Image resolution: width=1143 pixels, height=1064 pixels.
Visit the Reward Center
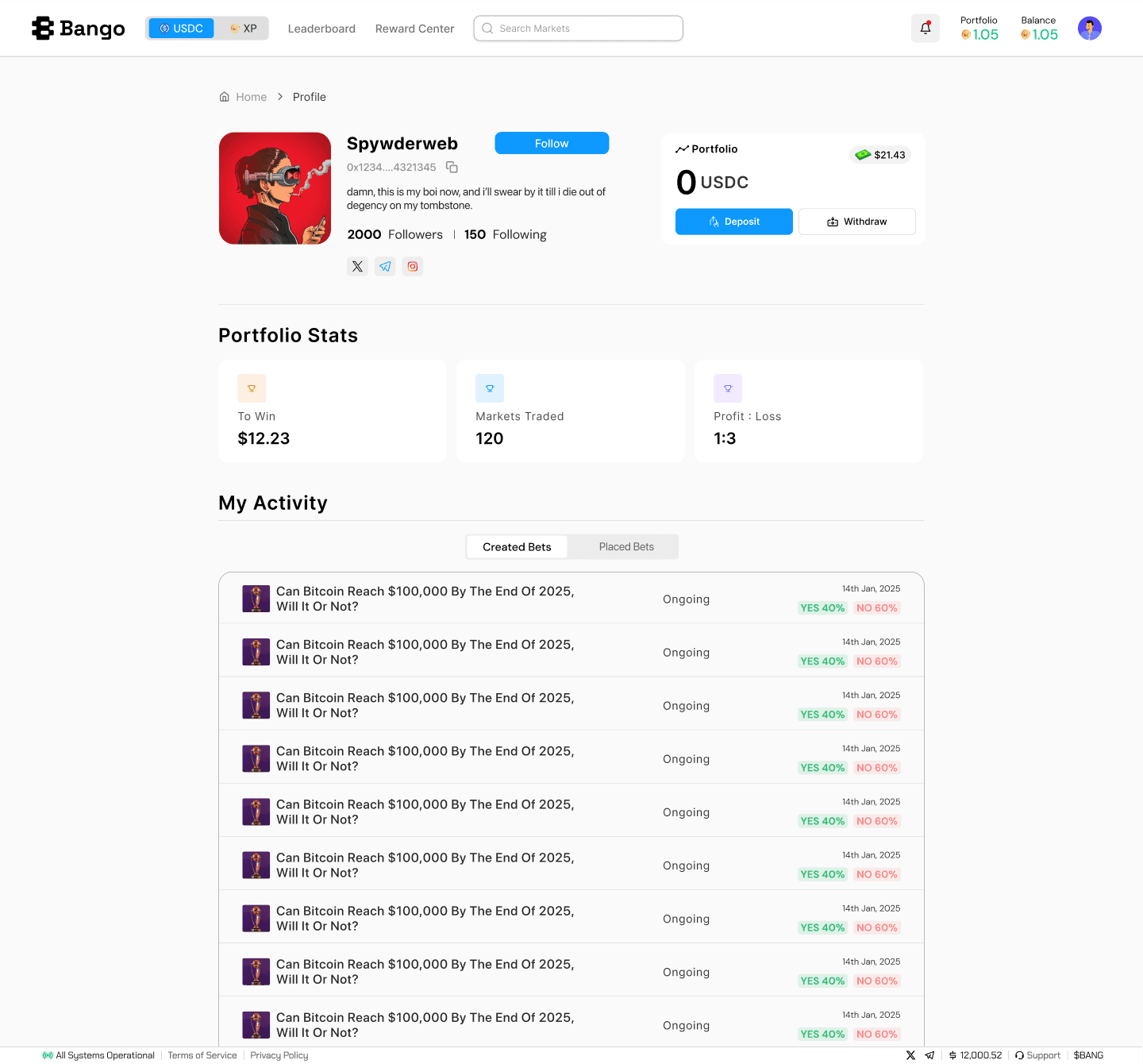tap(414, 28)
